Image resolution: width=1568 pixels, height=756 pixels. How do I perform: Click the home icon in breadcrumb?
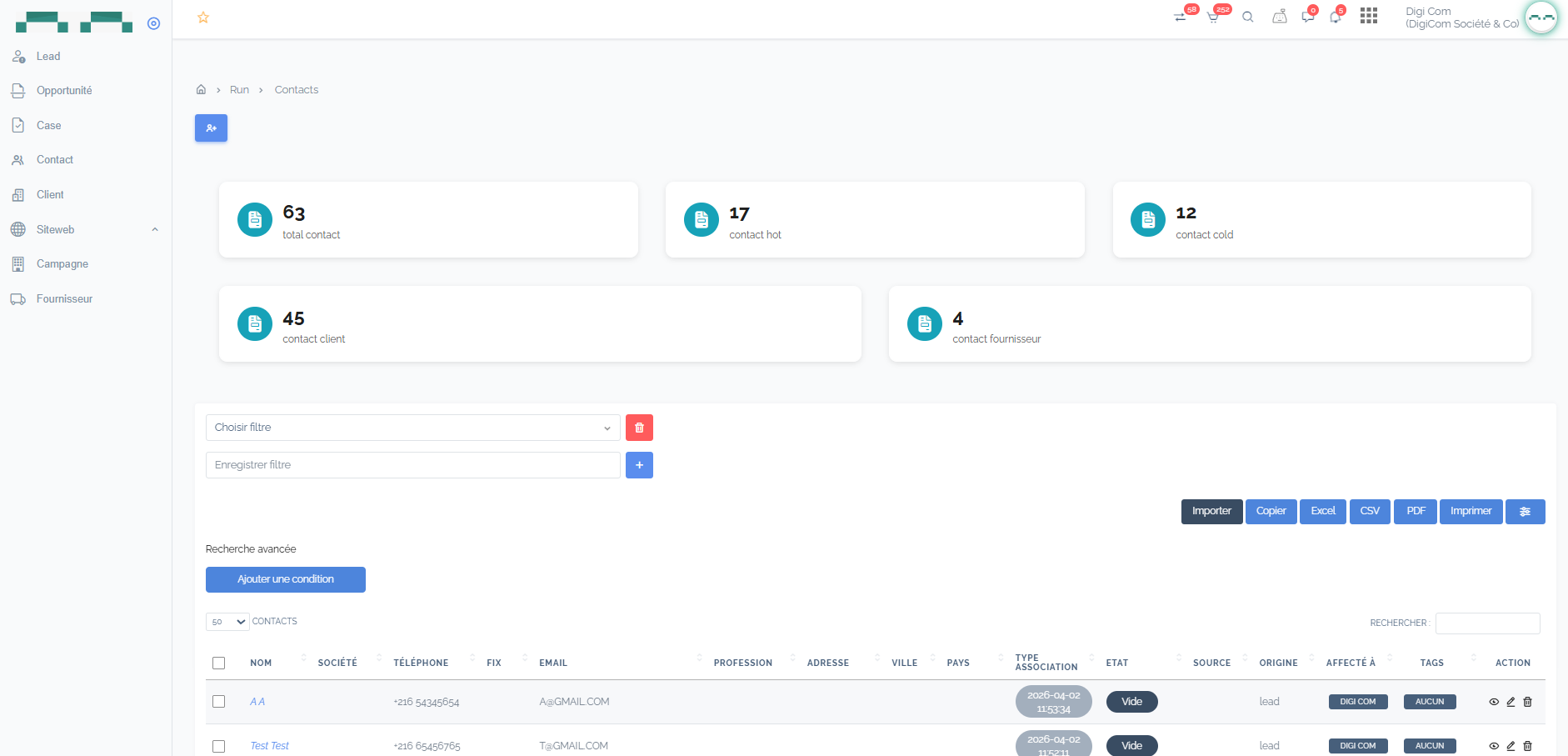point(201,89)
